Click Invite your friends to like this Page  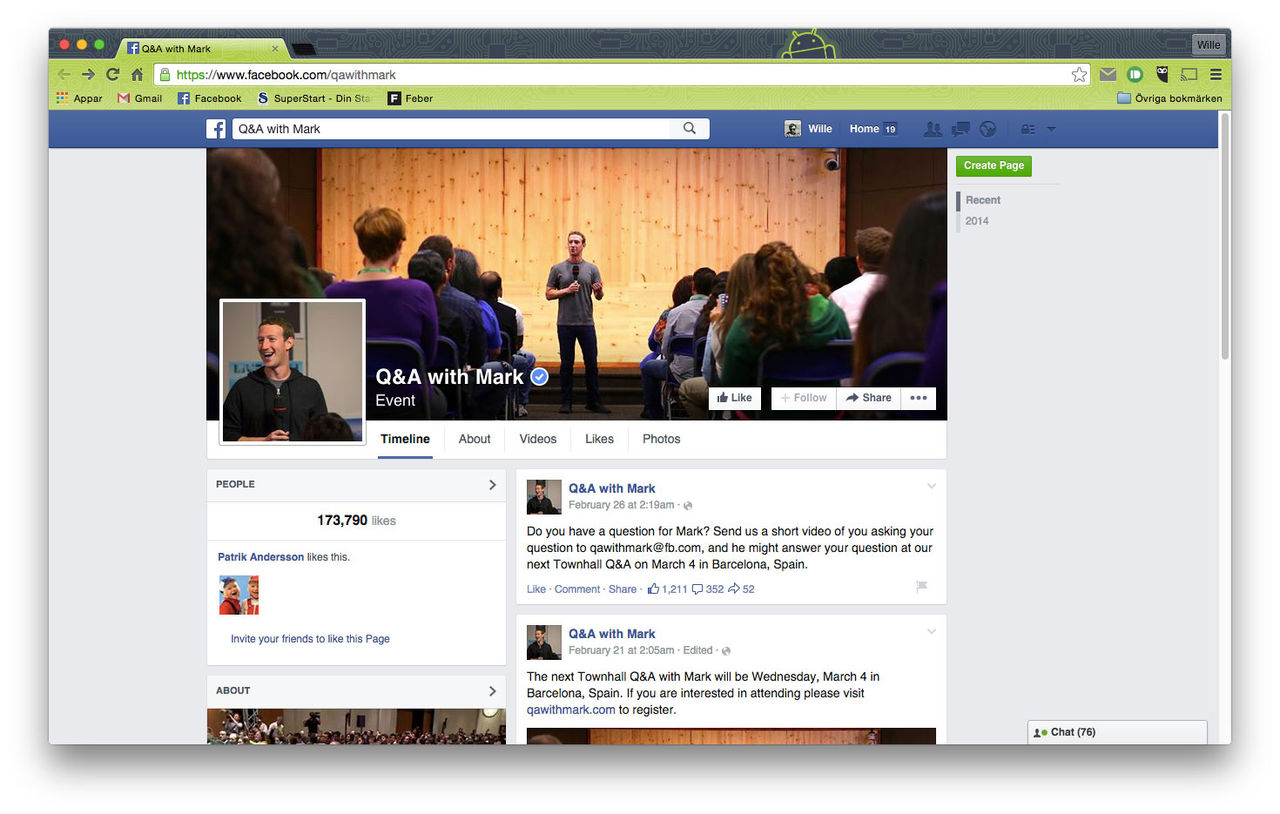click(x=310, y=639)
